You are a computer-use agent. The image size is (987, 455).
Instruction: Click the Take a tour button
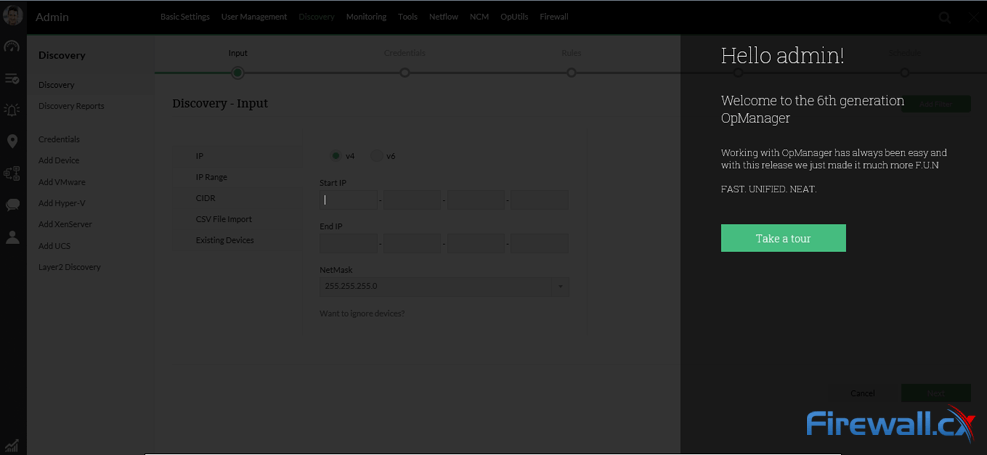point(783,238)
